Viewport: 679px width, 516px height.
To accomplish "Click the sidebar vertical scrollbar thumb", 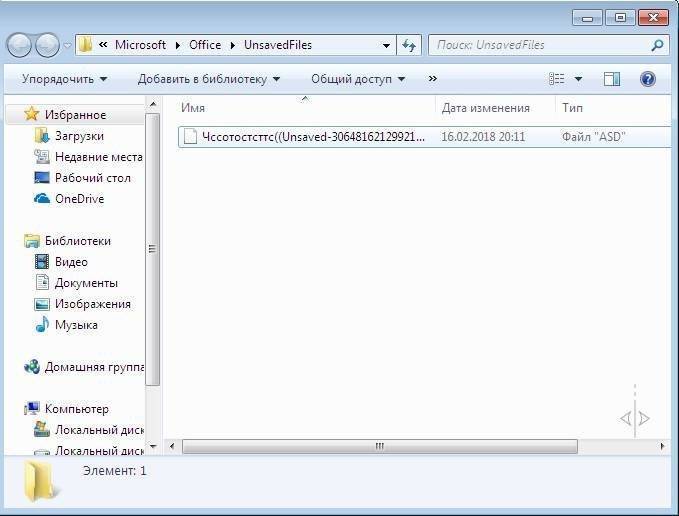I will tap(152, 249).
